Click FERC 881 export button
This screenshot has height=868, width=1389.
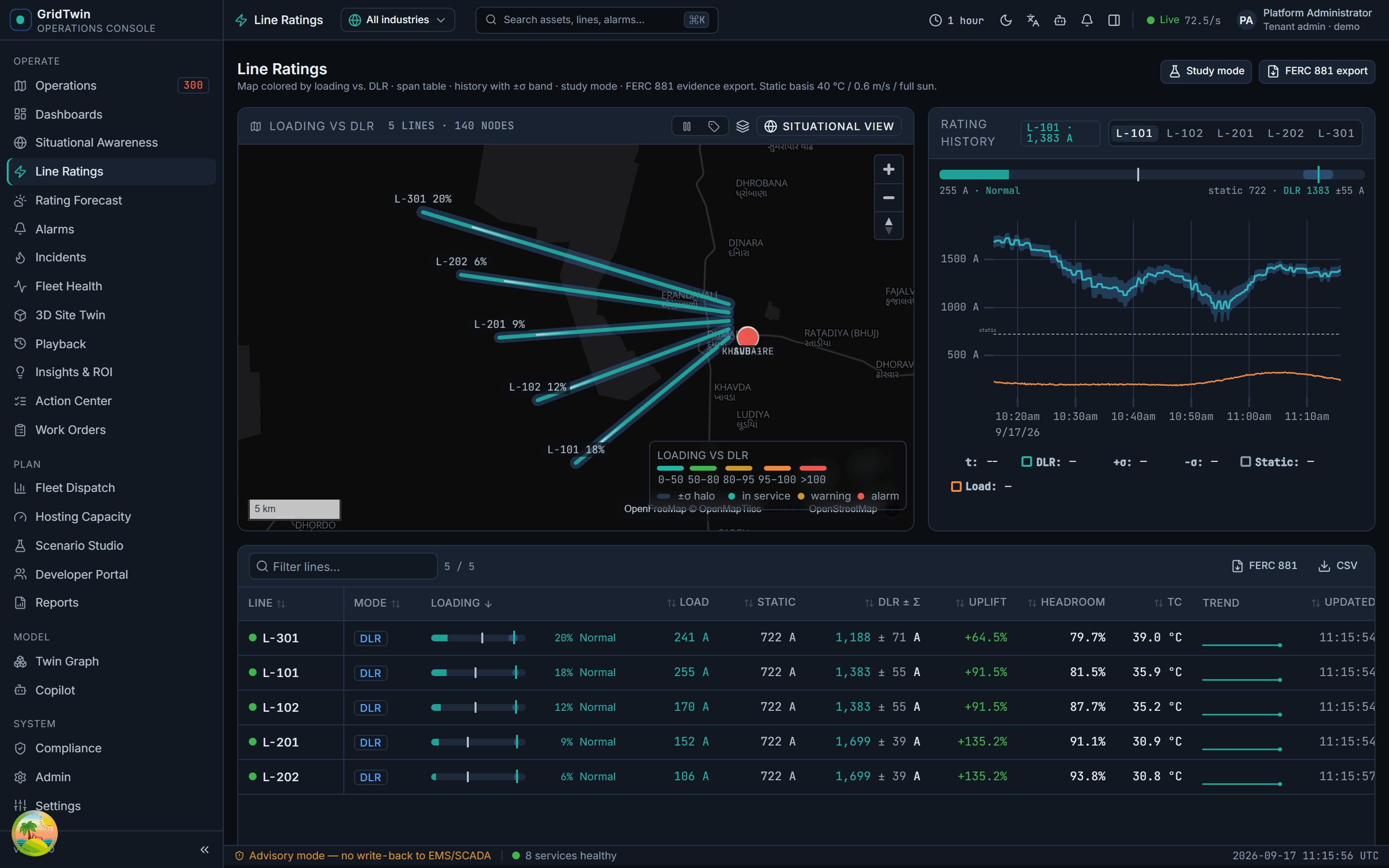tap(1317, 71)
